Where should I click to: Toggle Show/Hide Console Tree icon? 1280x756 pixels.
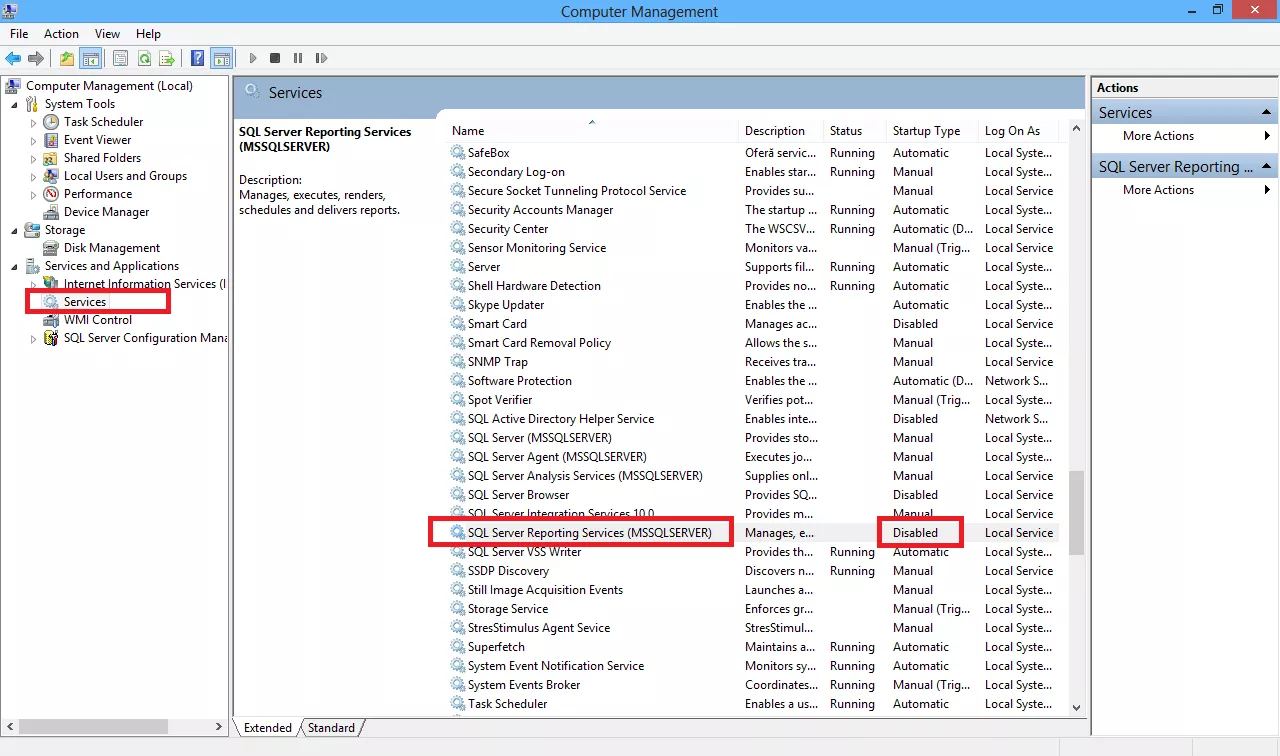[x=90, y=59]
